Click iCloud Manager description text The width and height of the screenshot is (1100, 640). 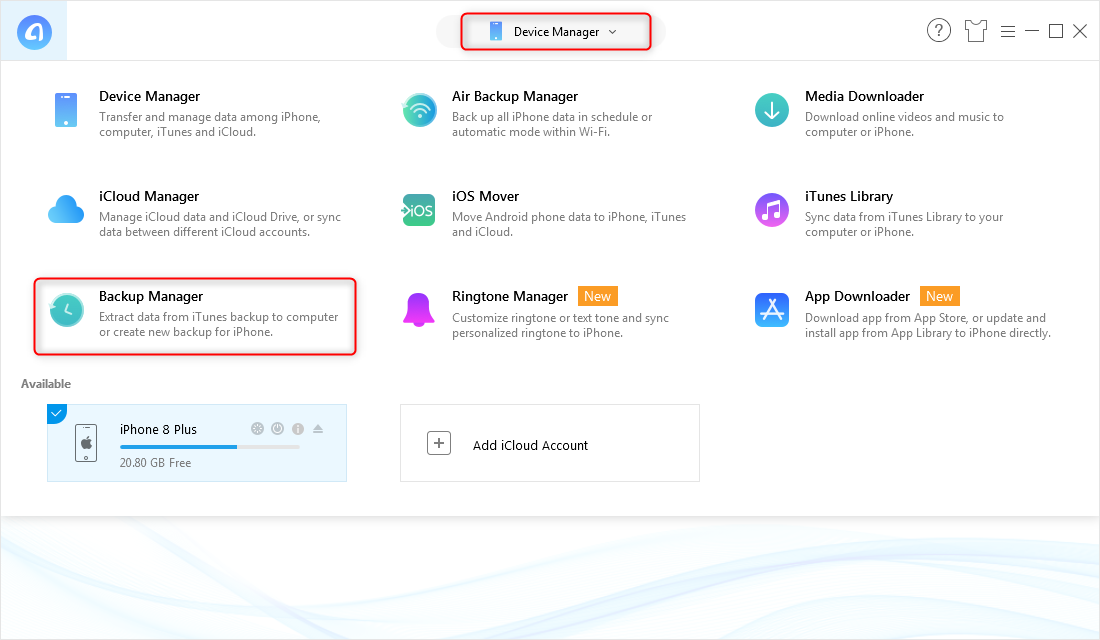click(x=220, y=225)
